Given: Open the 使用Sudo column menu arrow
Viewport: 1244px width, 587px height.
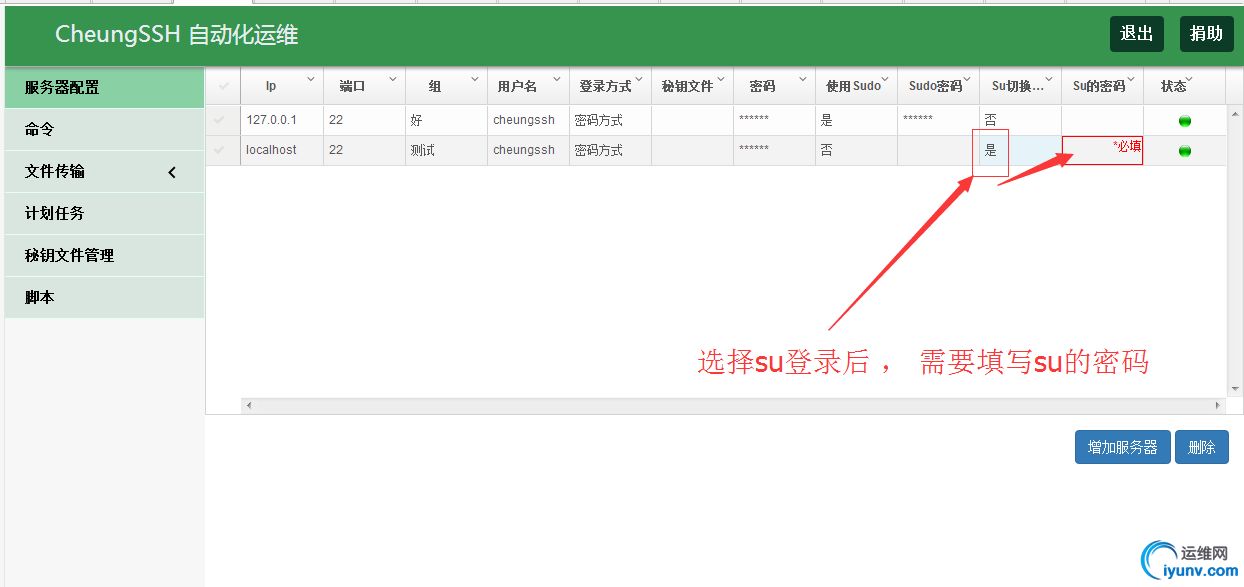Looking at the screenshot, I should [x=884, y=78].
